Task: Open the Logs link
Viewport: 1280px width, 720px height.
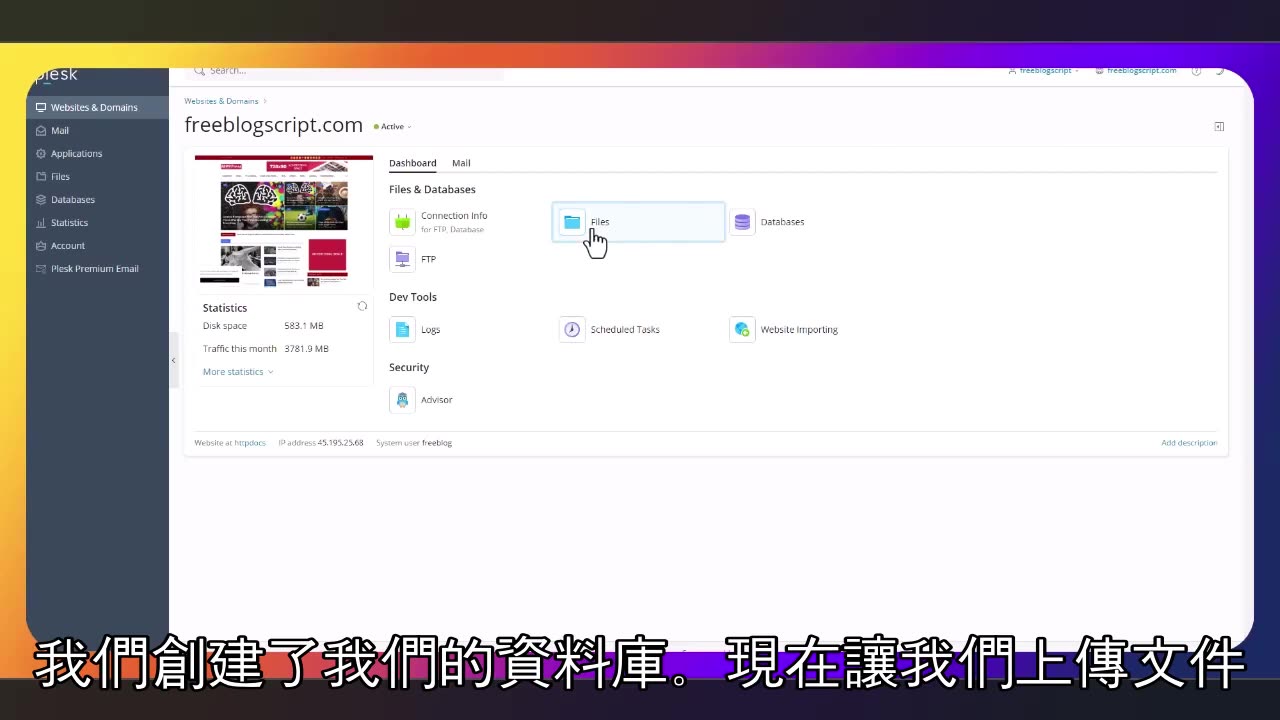Action: [x=430, y=329]
